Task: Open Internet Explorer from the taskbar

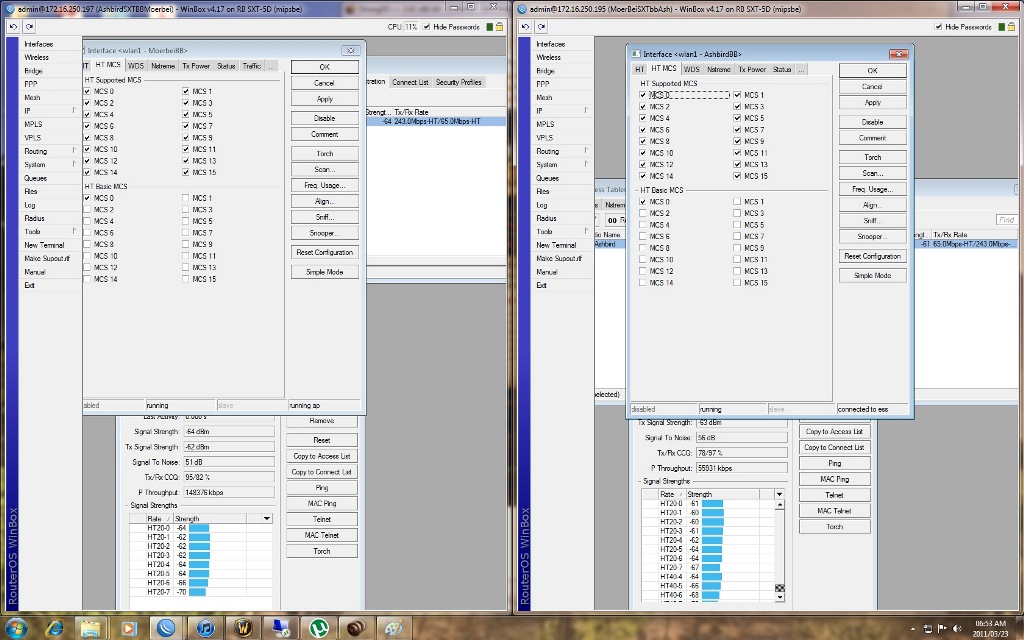Action: (x=54, y=627)
